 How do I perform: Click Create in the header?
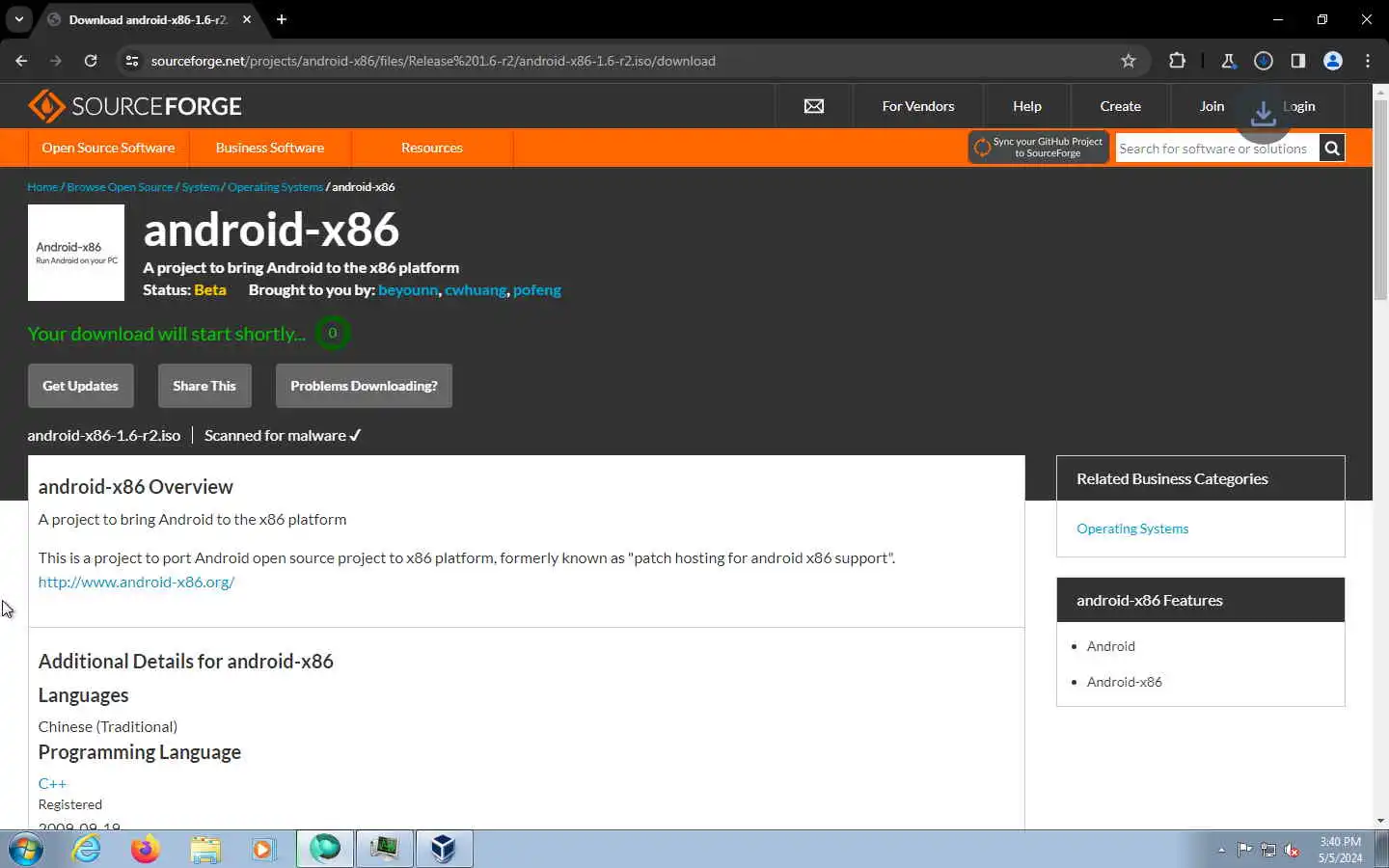tap(1121, 106)
